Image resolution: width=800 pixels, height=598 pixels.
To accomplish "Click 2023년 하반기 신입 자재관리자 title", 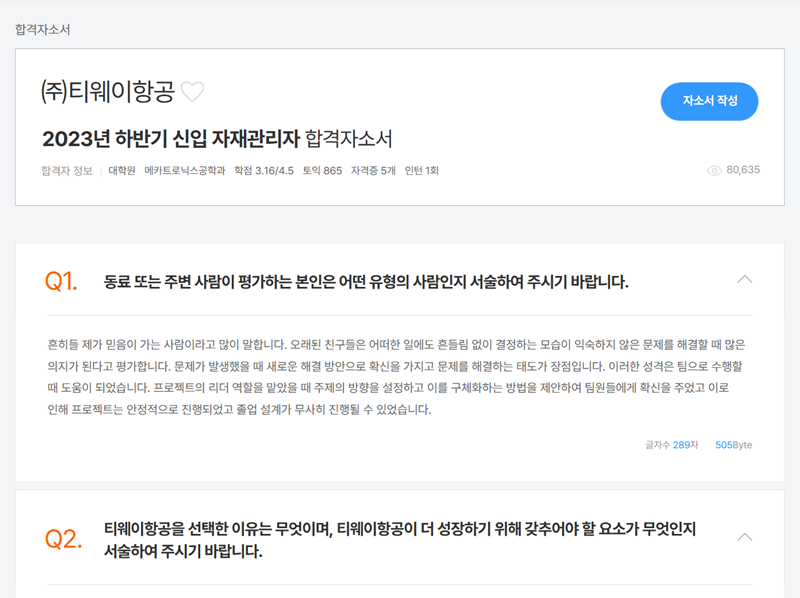I will (x=171, y=139).
